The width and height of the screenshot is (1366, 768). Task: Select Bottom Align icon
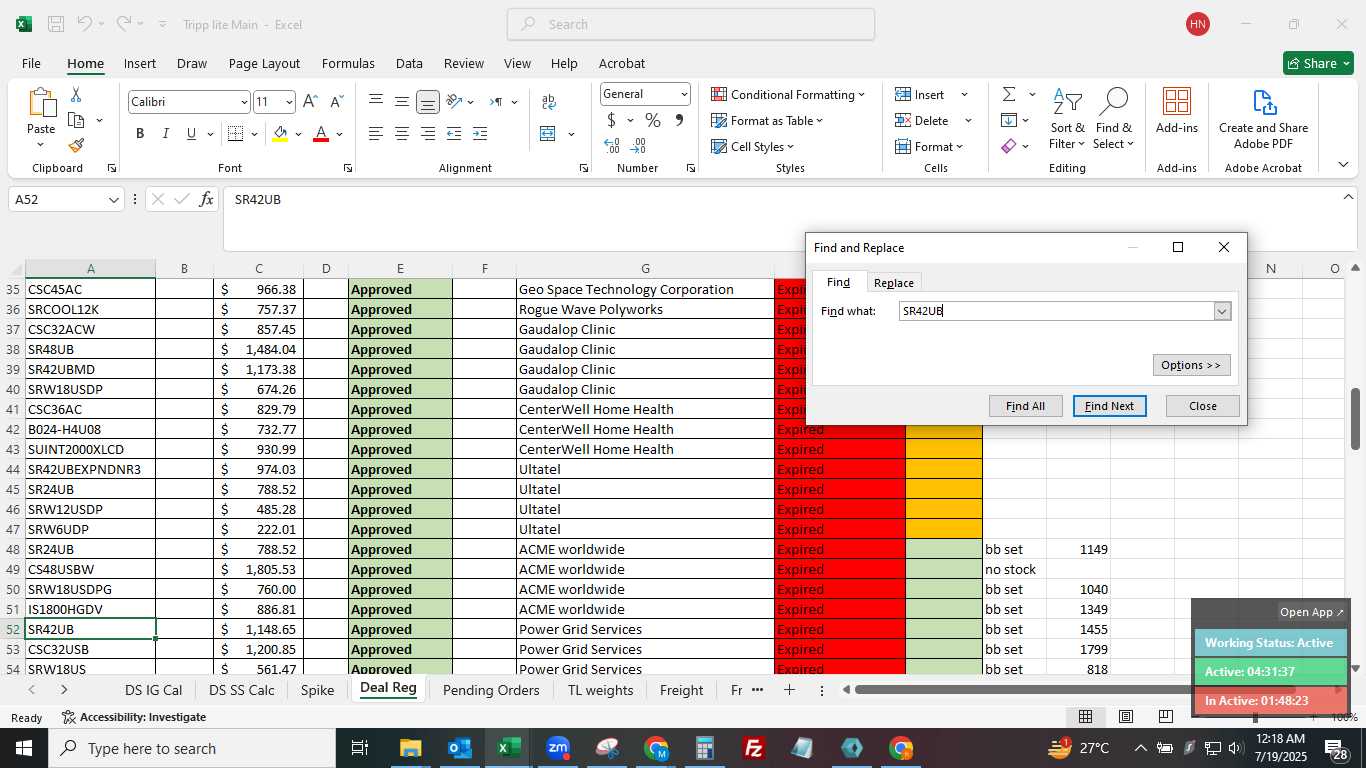tap(427, 102)
